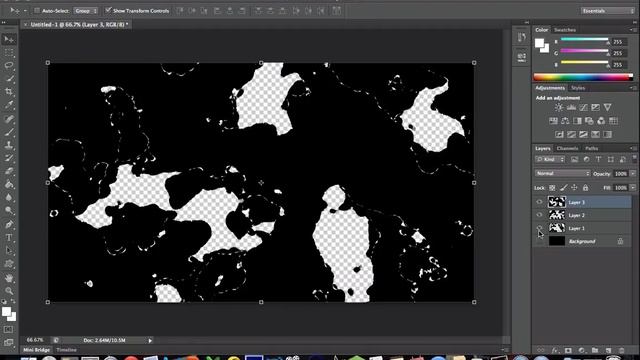Viewport: 640px width, 360px height.
Task: Select the Zoom tool in the toolbox
Action: [x=9, y=291]
